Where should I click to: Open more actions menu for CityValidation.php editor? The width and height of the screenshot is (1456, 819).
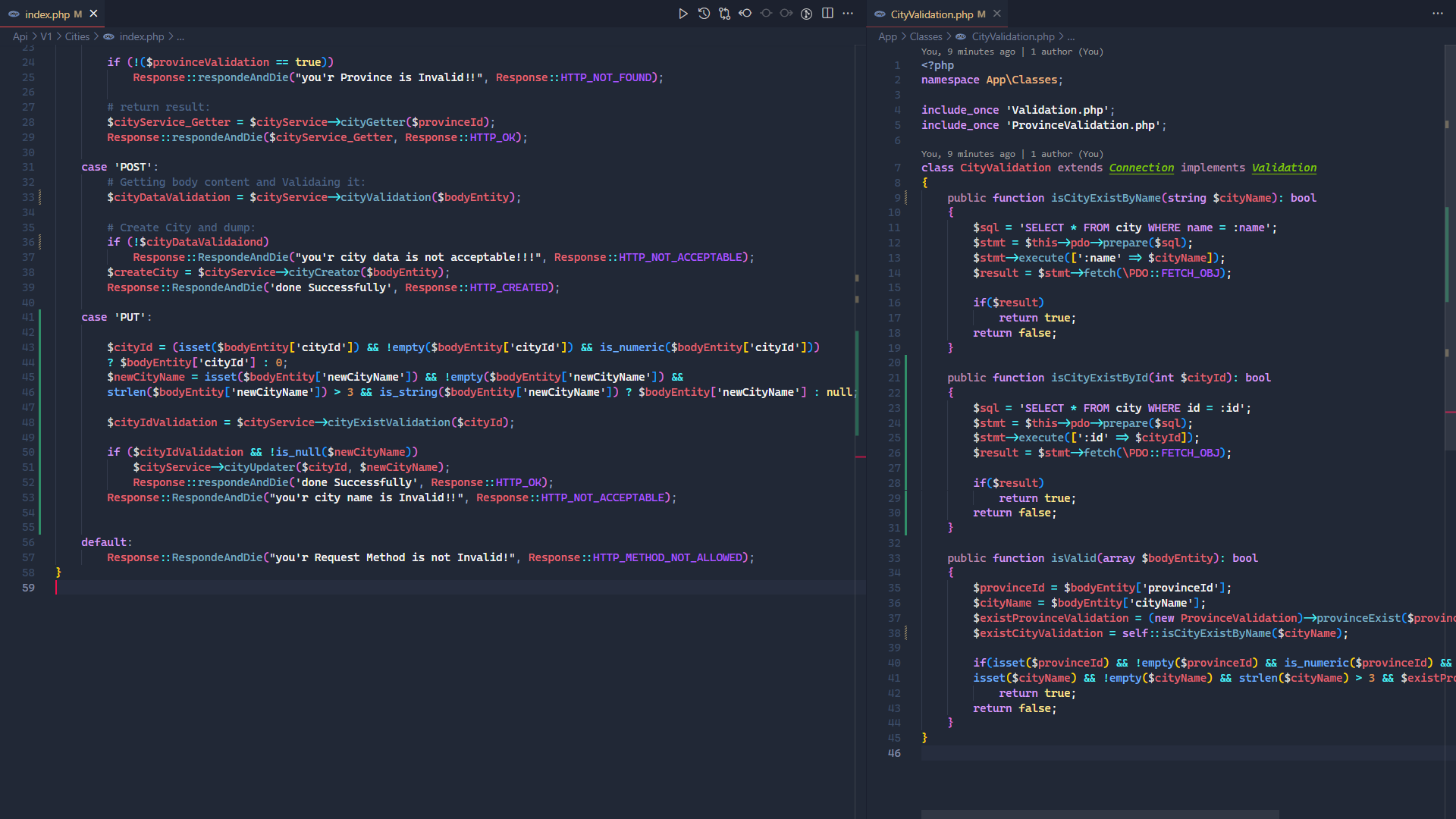tap(1438, 14)
